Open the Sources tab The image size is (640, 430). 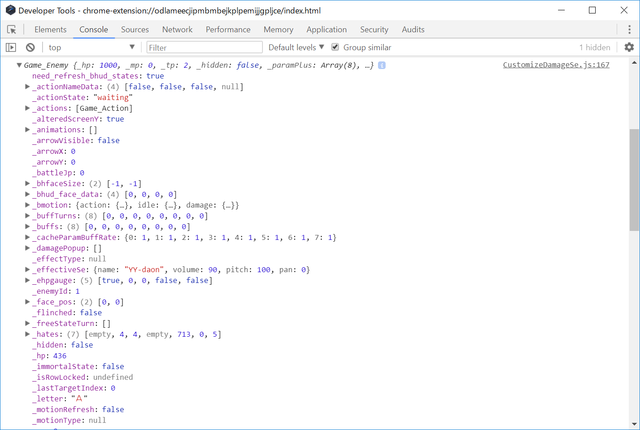coord(135,29)
